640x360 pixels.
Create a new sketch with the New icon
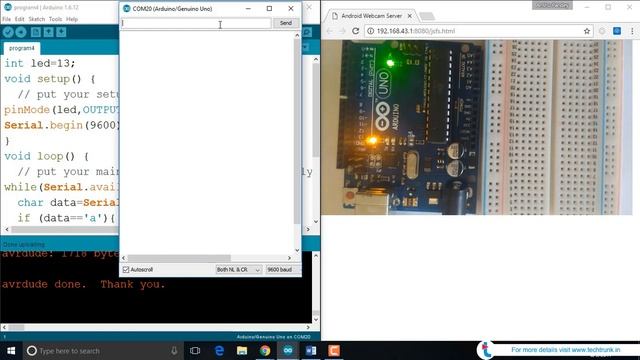(36, 32)
